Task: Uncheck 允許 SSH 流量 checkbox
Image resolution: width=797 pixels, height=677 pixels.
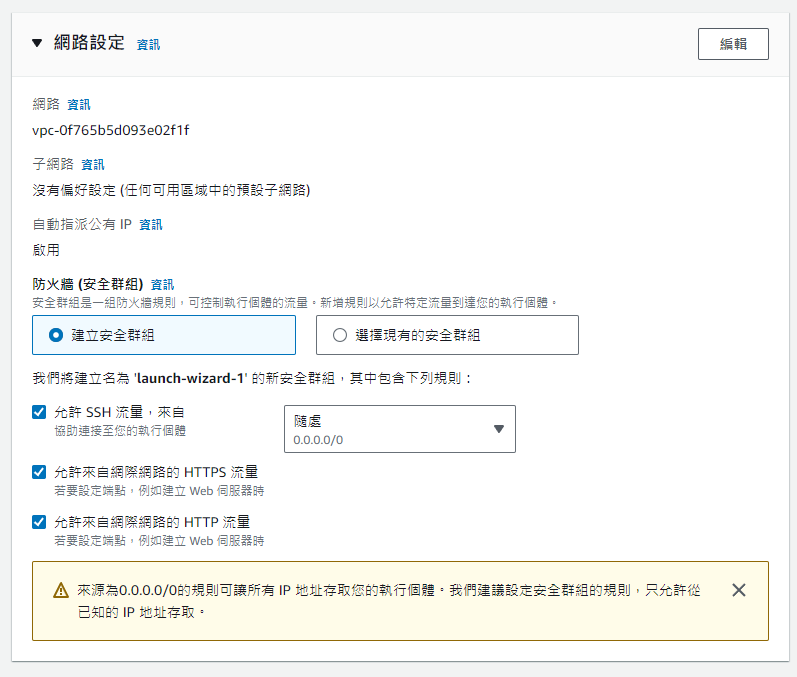Action: (x=39, y=412)
